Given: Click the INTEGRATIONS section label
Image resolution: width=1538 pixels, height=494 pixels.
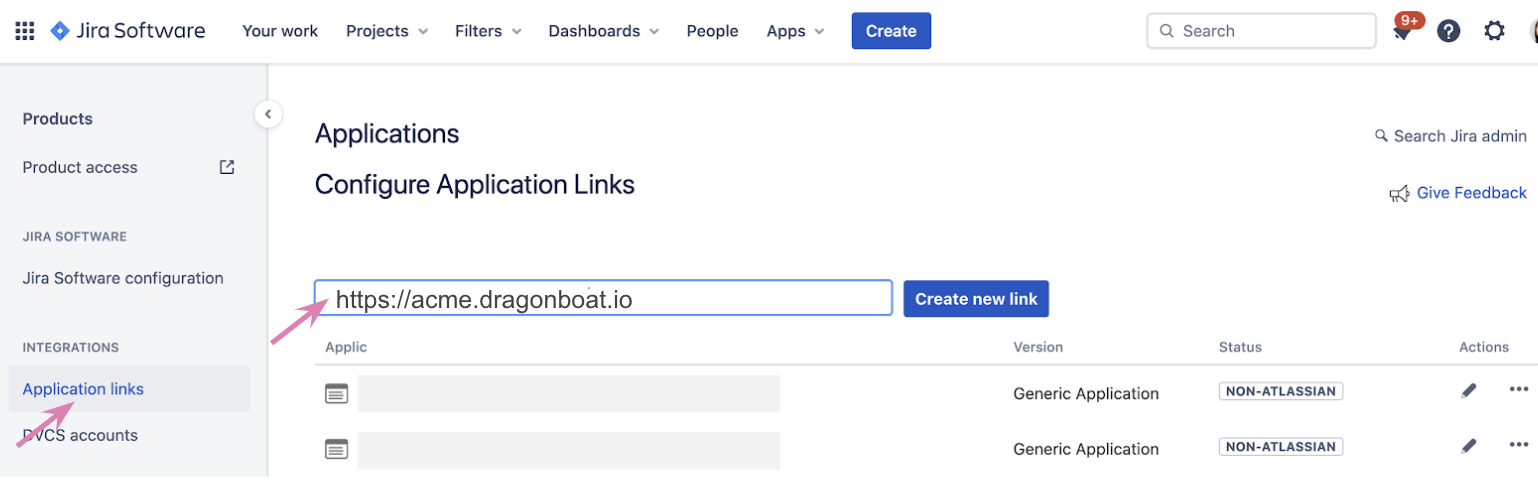Looking at the screenshot, I should coord(71,348).
